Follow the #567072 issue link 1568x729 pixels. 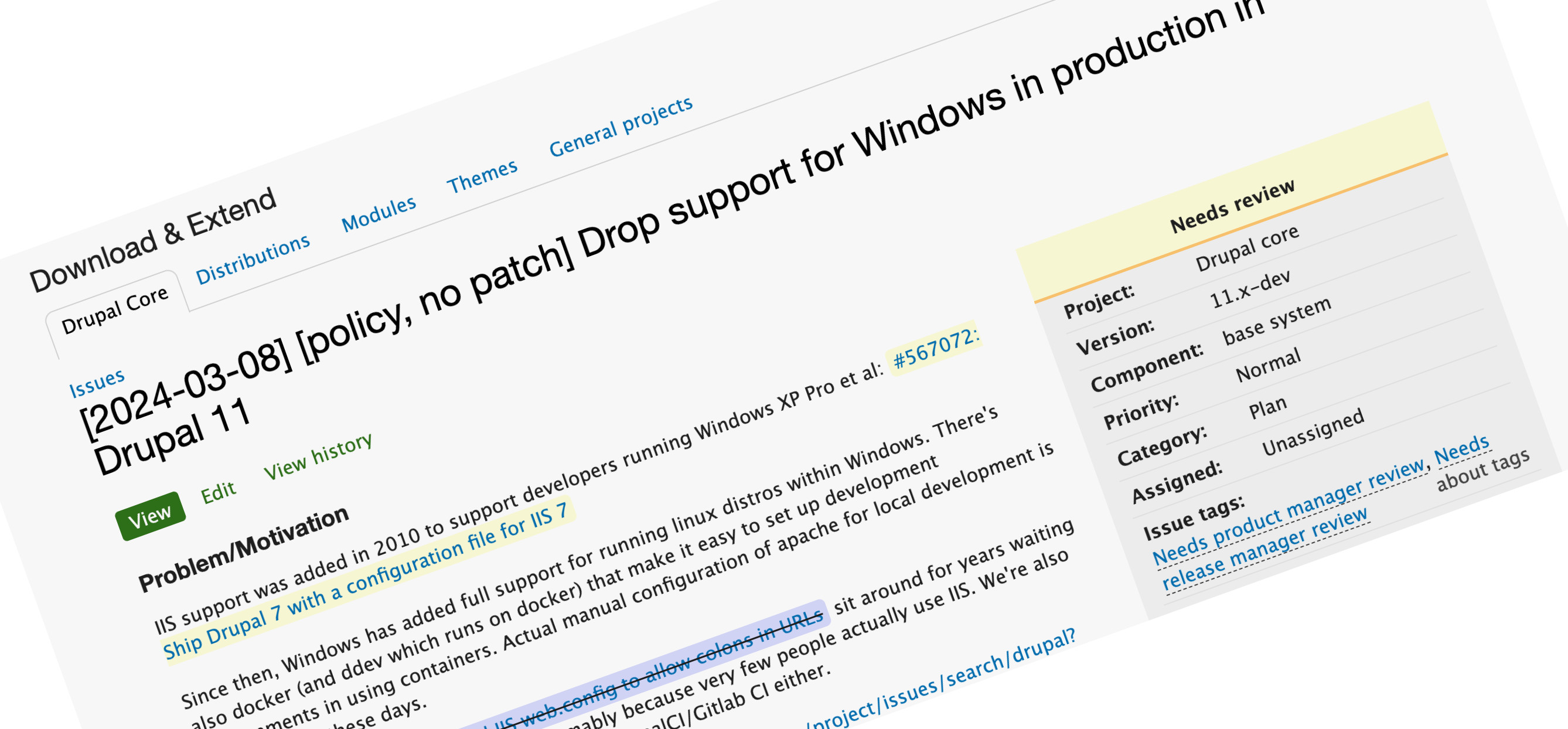pyautogui.click(x=936, y=349)
